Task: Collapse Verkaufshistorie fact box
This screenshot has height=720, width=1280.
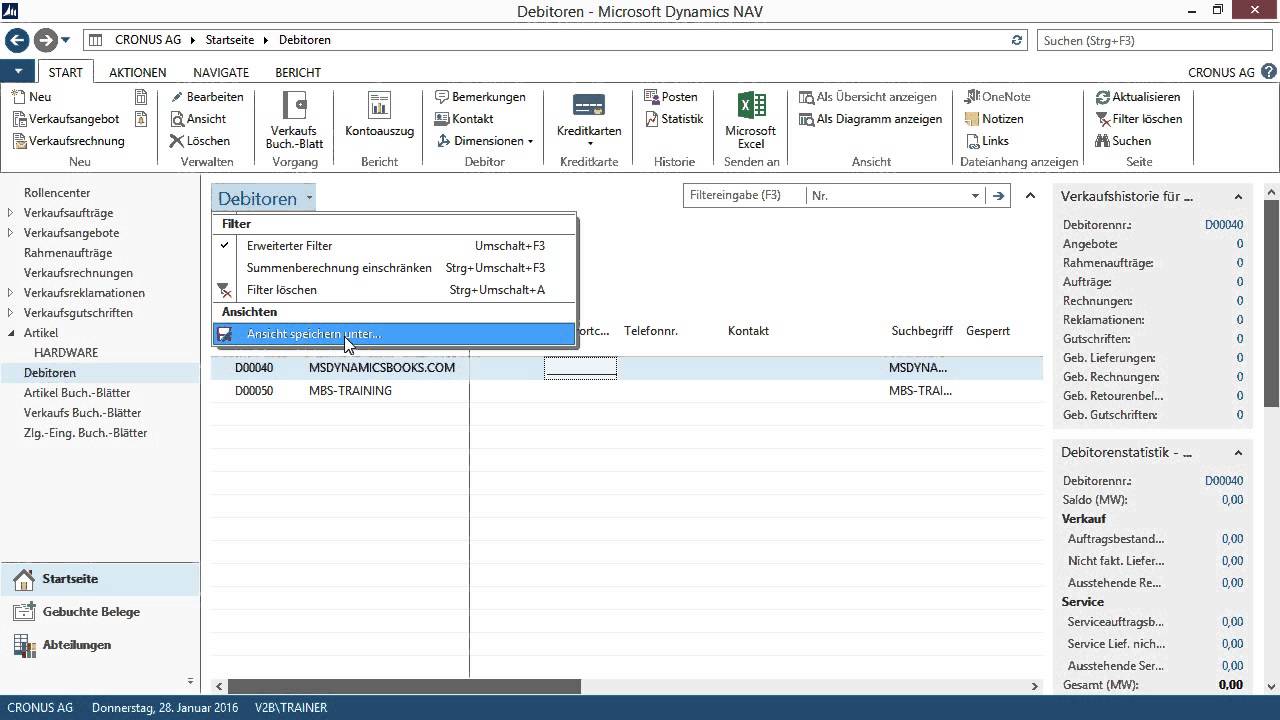Action: point(1238,197)
